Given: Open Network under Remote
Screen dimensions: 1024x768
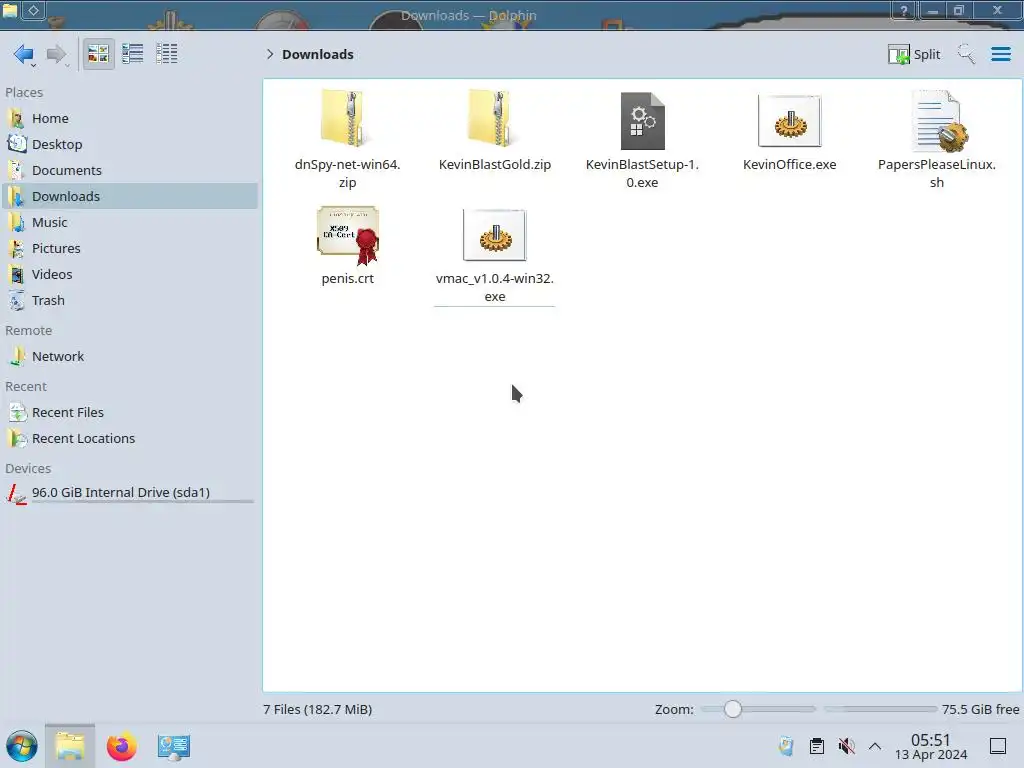Looking at the screenshot, I should (x=130, y=357).
